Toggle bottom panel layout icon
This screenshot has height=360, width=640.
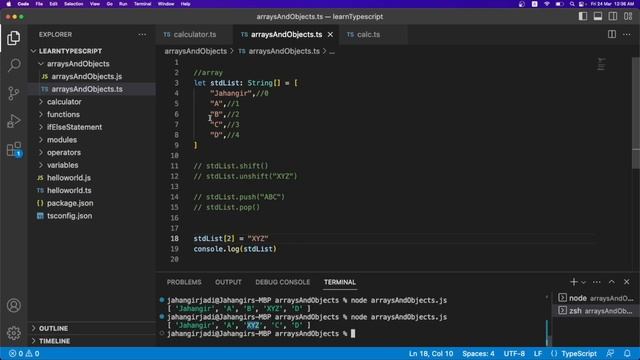pos(598,16)
